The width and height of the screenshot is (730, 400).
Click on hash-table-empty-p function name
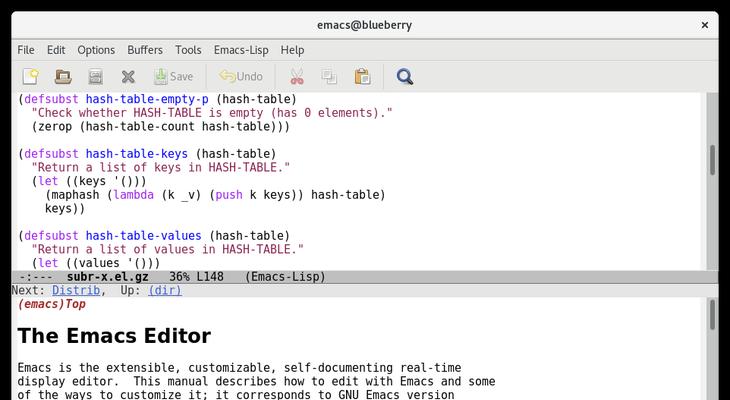coord(147,99)
